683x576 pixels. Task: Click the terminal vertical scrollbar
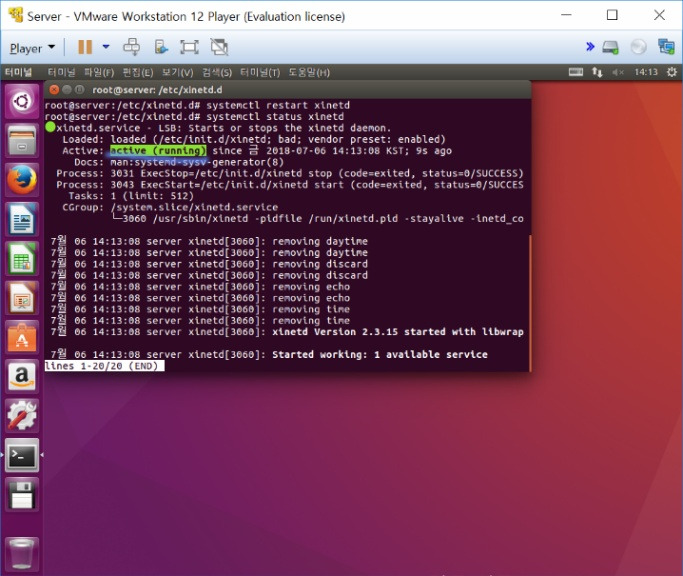[x=530, y=303]
